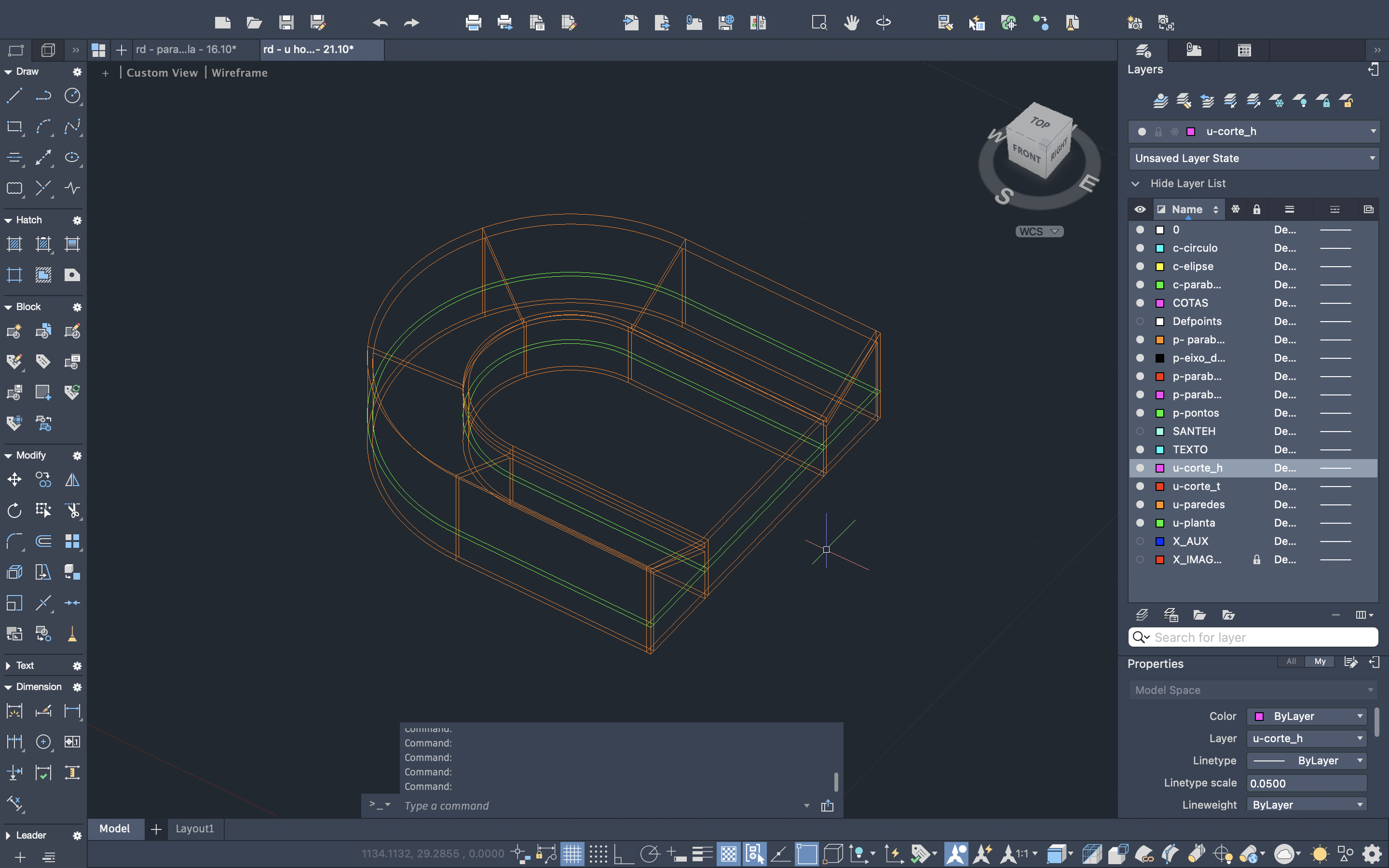1389x868 pixels.
Task: Select the Rotate tool in Modify panel
Action: pos(14,510)
